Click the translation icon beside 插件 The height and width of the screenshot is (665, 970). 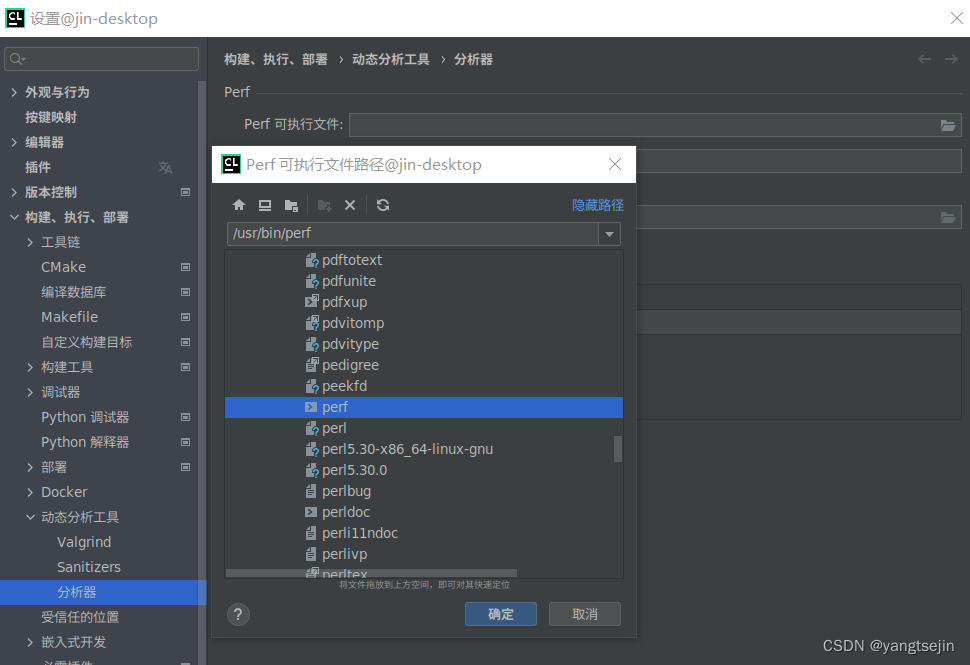click(165, 168)
